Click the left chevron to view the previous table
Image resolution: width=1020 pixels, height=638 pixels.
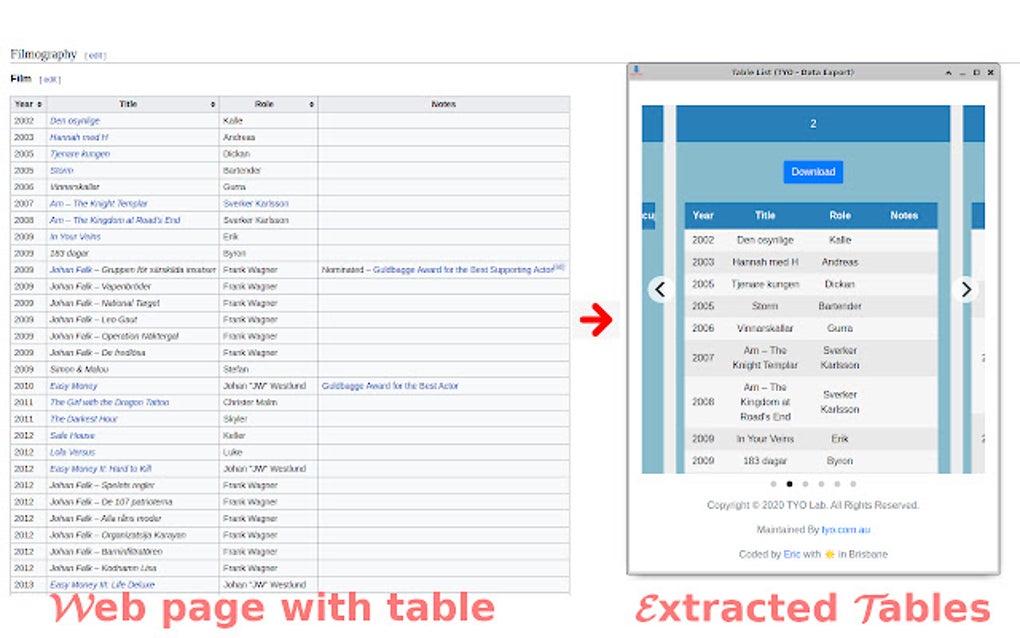point(660,289)
